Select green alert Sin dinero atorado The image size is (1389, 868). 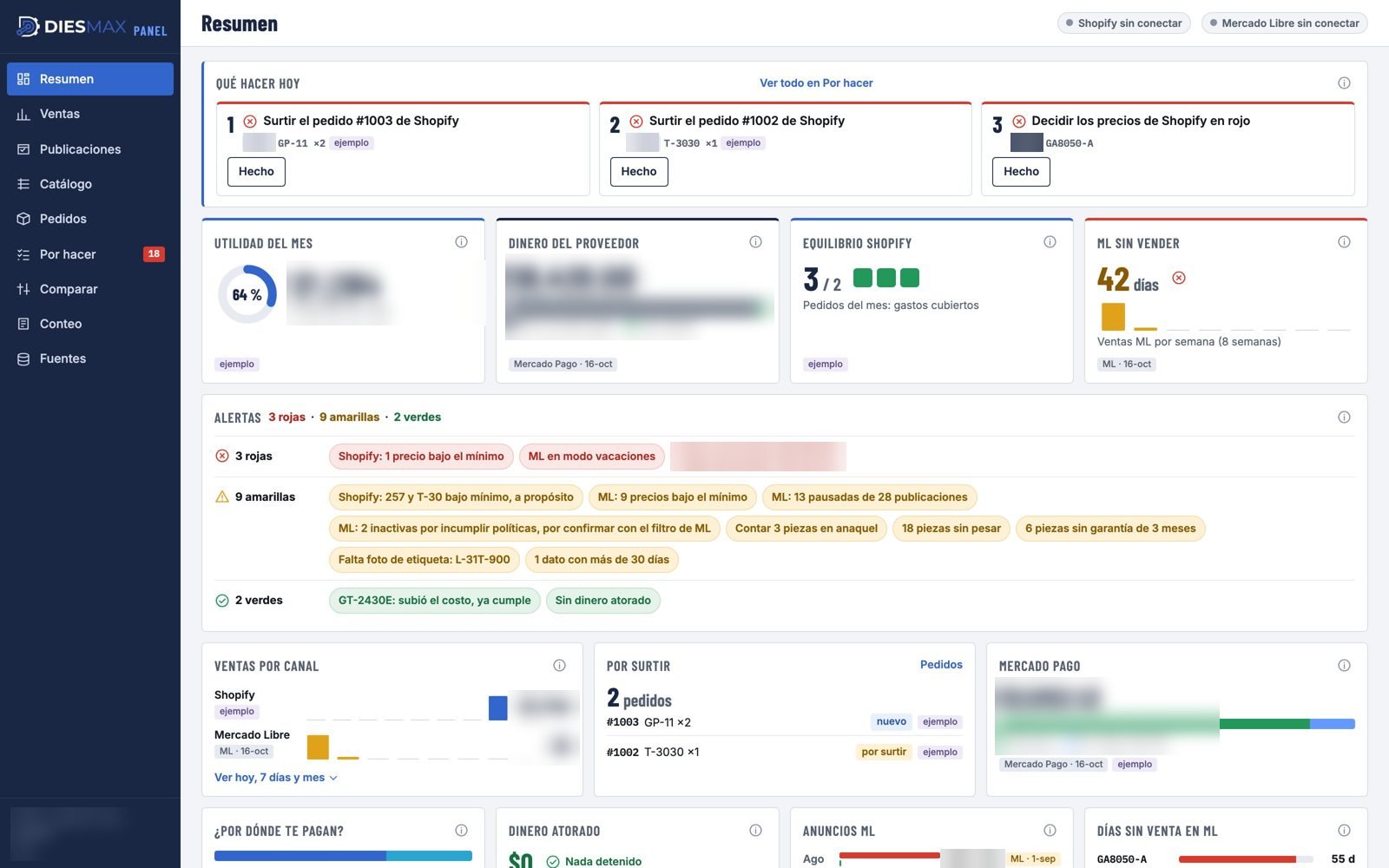tap(602, 601)
